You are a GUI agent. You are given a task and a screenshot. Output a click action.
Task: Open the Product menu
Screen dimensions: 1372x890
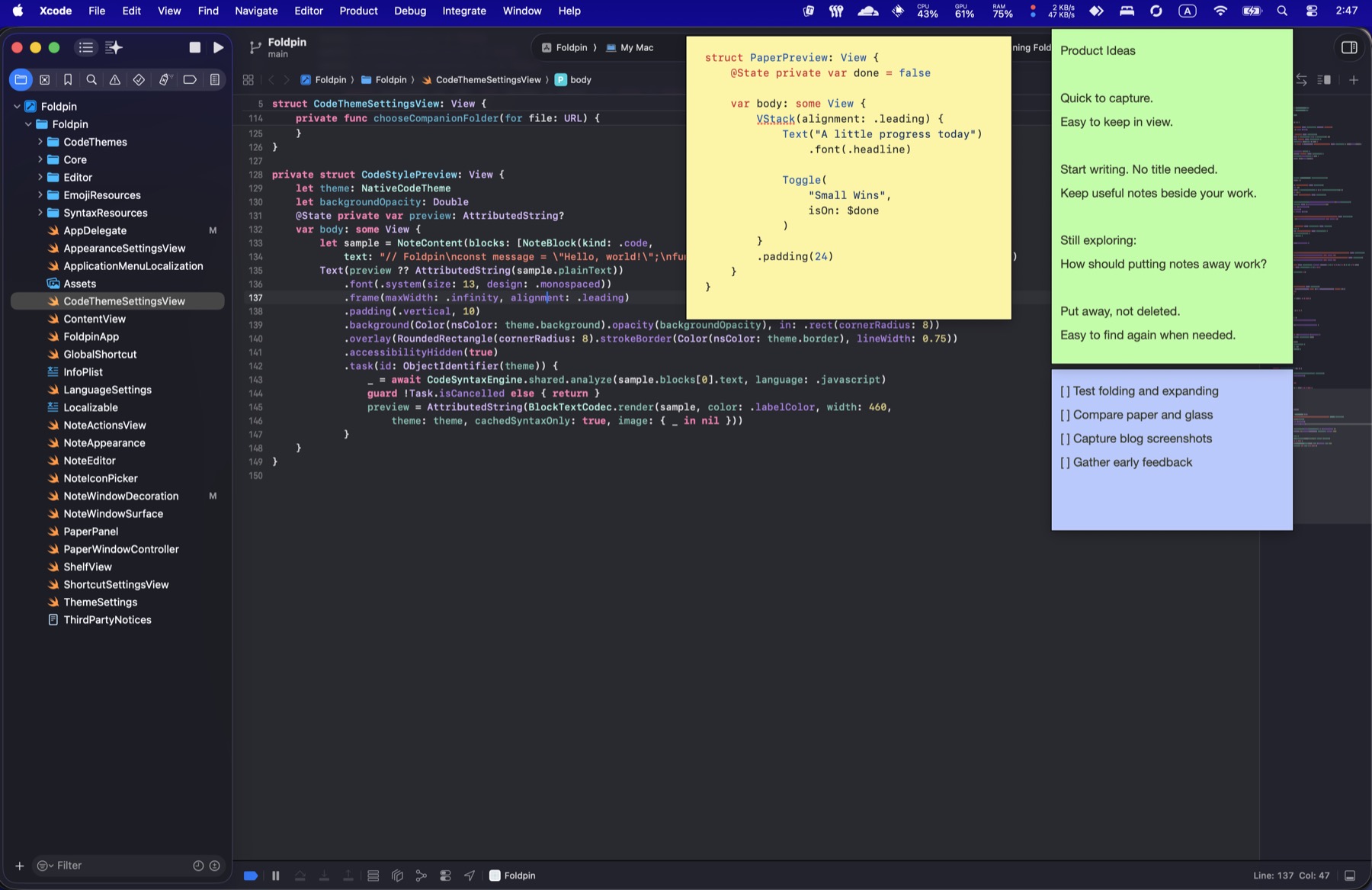pyautogui.click(x=358, y=11)
